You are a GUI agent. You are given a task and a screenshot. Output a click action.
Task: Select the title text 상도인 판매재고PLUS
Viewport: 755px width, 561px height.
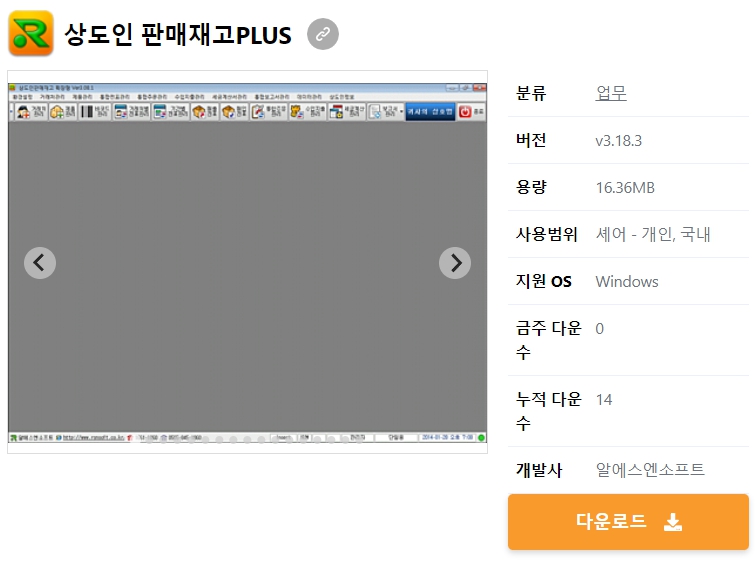point(178,34)
